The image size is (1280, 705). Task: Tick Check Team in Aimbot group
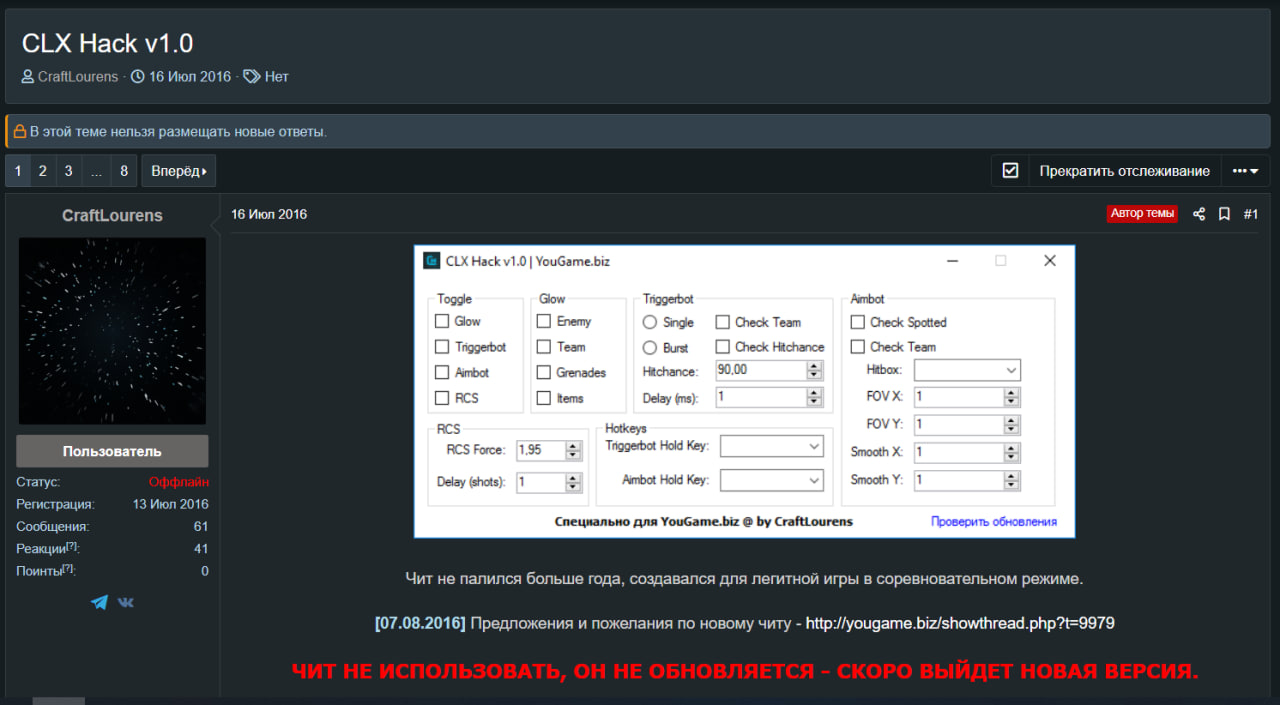858,347
